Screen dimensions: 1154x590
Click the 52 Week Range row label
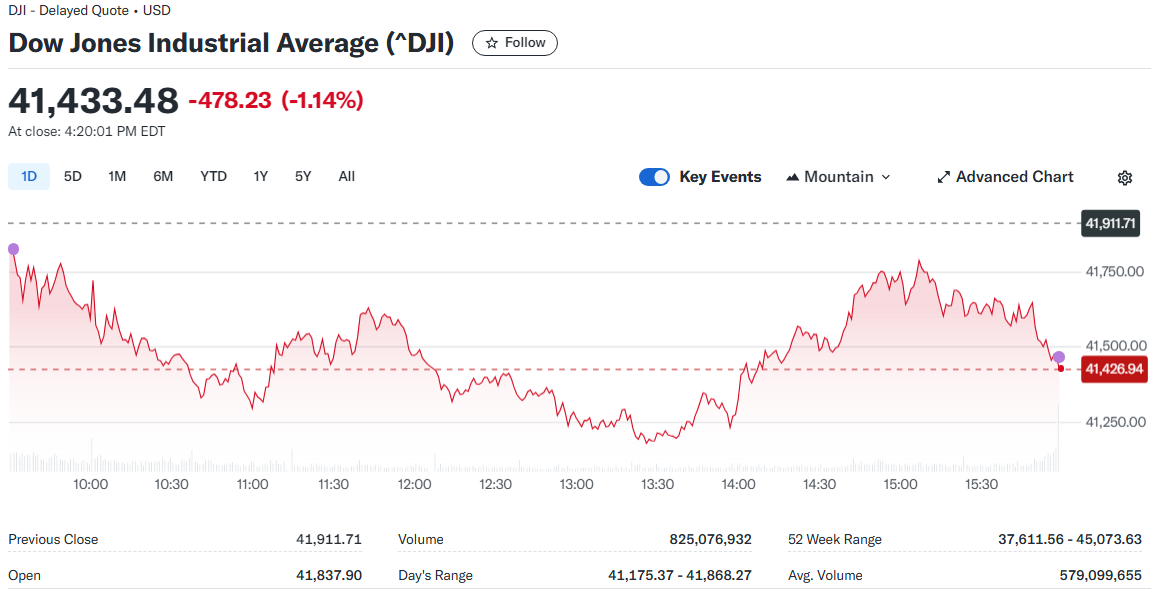click(x=835, y=539)
